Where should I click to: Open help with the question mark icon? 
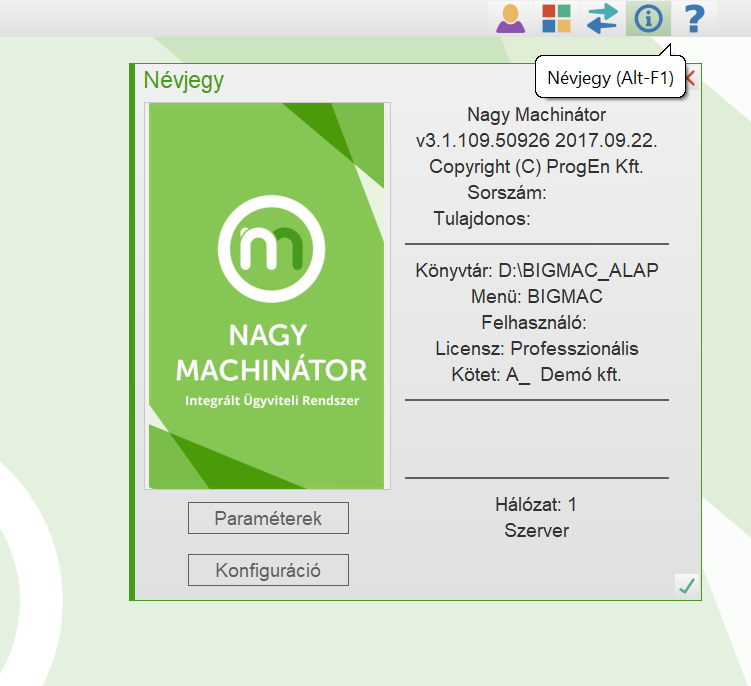[x=694, y=19]
